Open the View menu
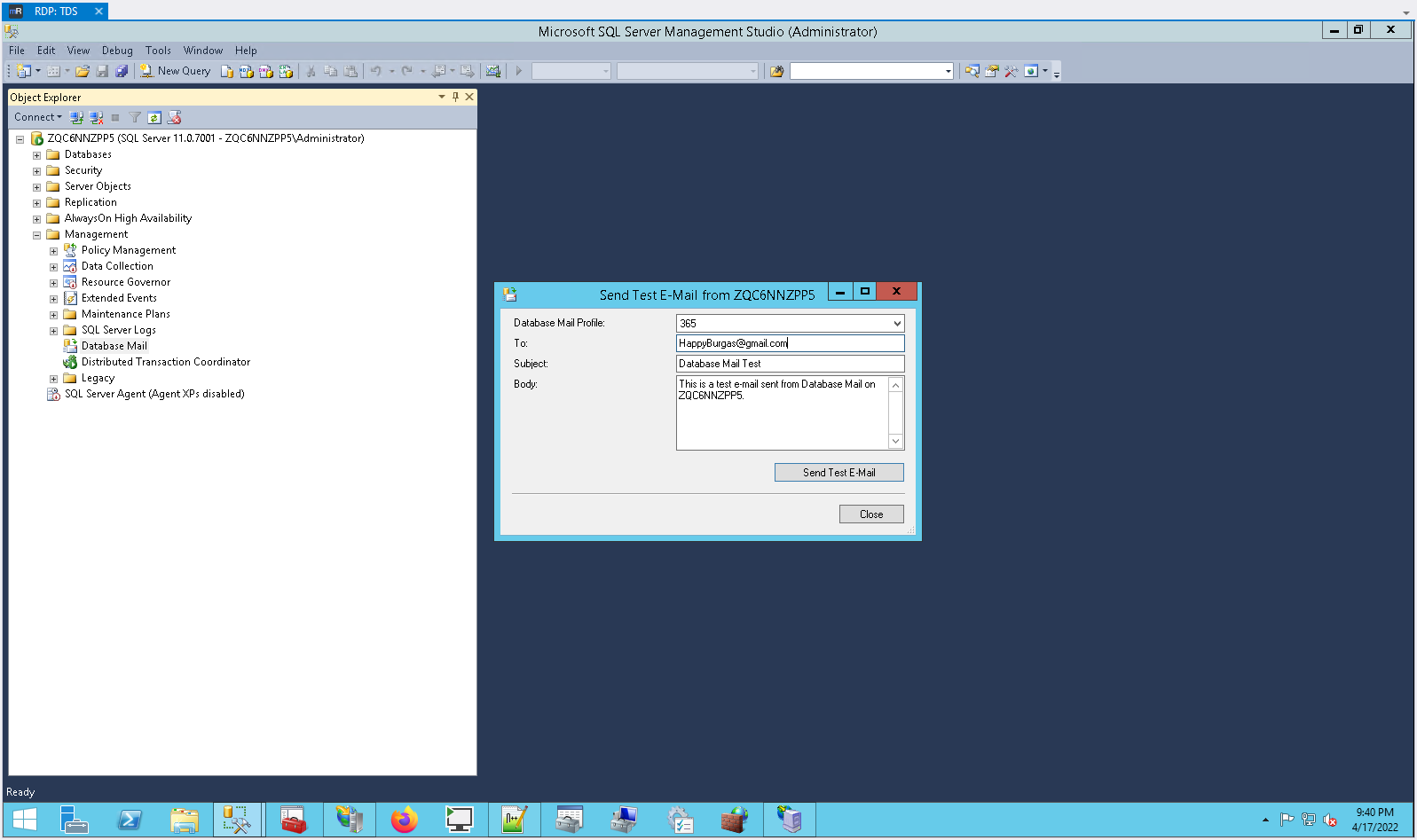This screenshot has height=840, width=1417. pyautogui.click(x=78, y=51)
